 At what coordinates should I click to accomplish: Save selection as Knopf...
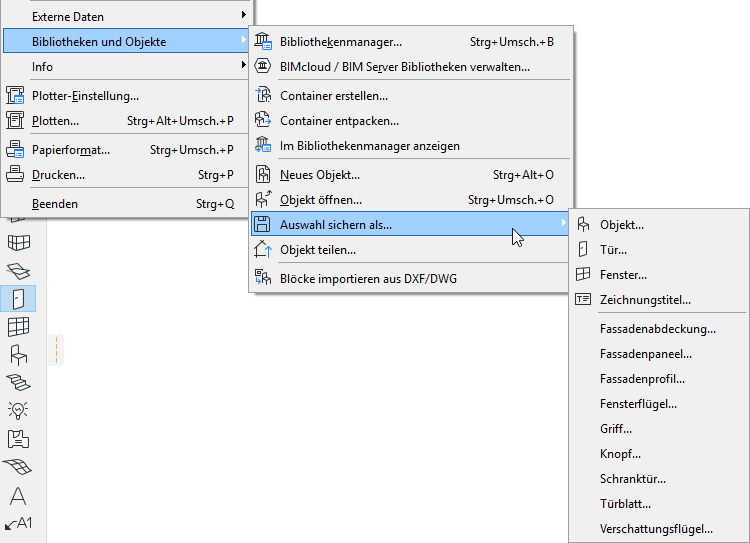659,454
